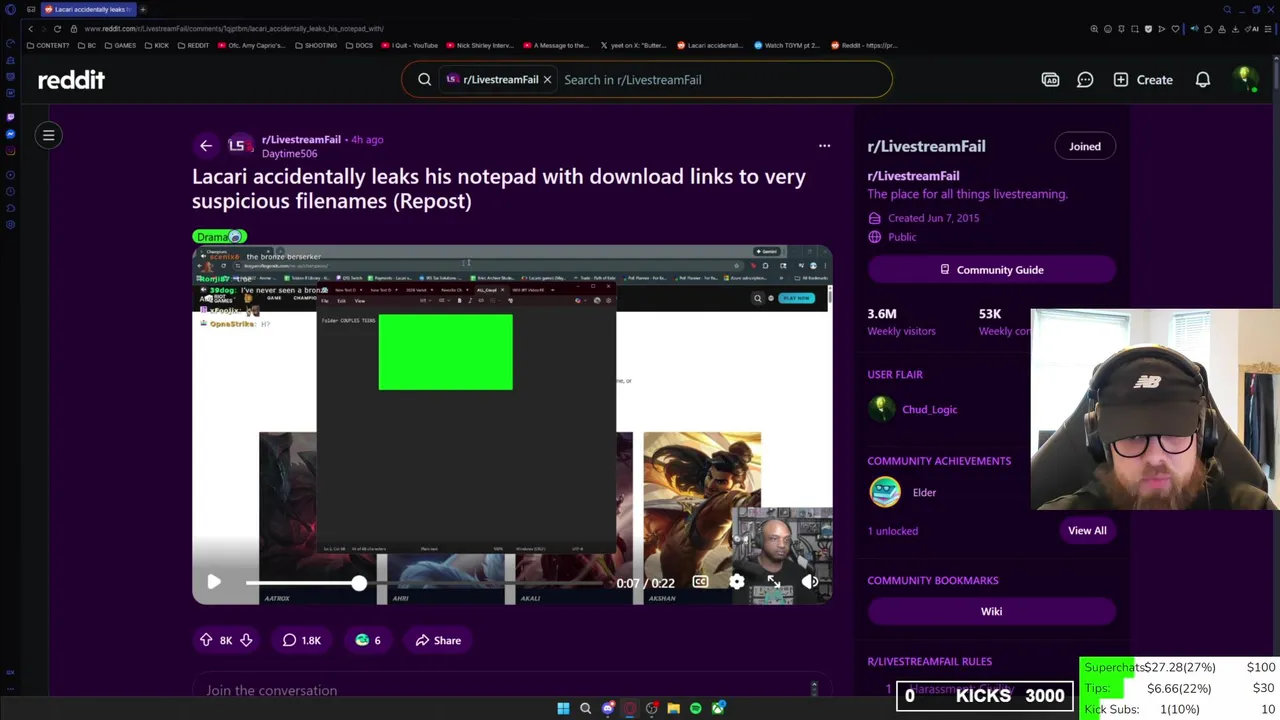The height and width of the screenshot is (720, 1280).
Task: Open the A Message to the... bookmark
Action: point(556,45)
